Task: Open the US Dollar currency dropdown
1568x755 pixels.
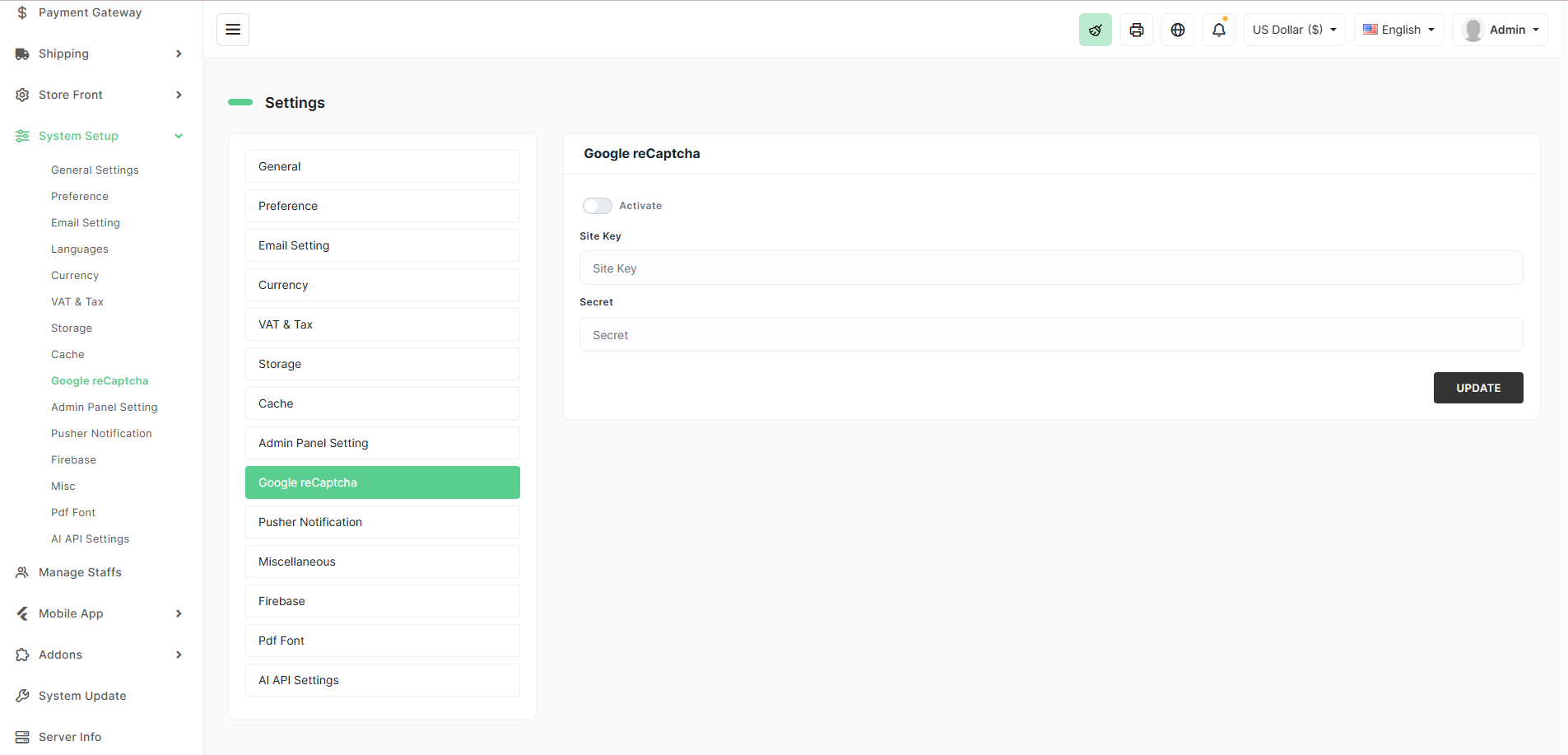Action: pyautogui.click(x=1293, y=30)
